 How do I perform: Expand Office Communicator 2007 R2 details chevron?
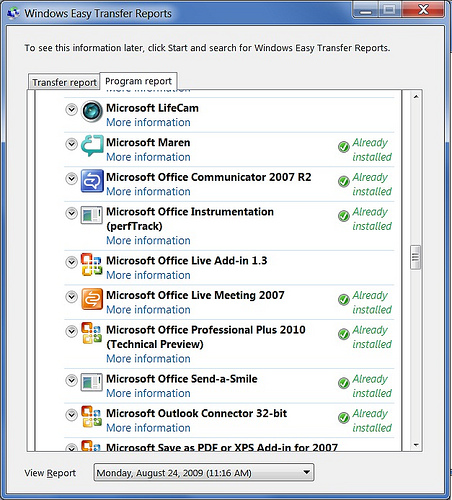point(71,178)
